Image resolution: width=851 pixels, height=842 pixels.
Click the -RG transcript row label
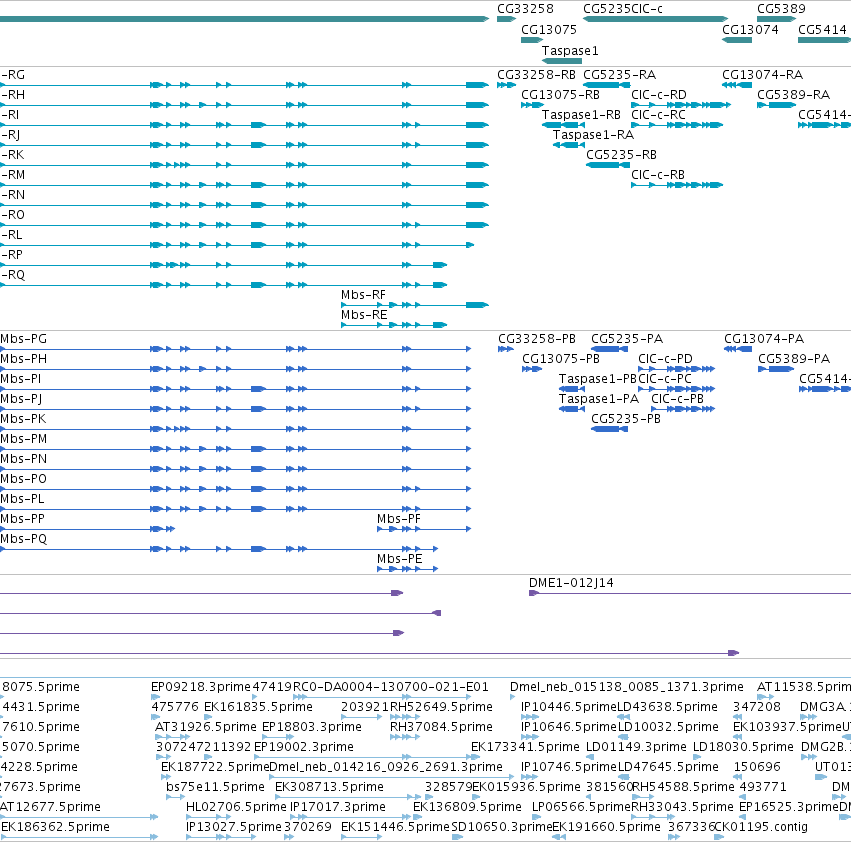click(12, 74)
